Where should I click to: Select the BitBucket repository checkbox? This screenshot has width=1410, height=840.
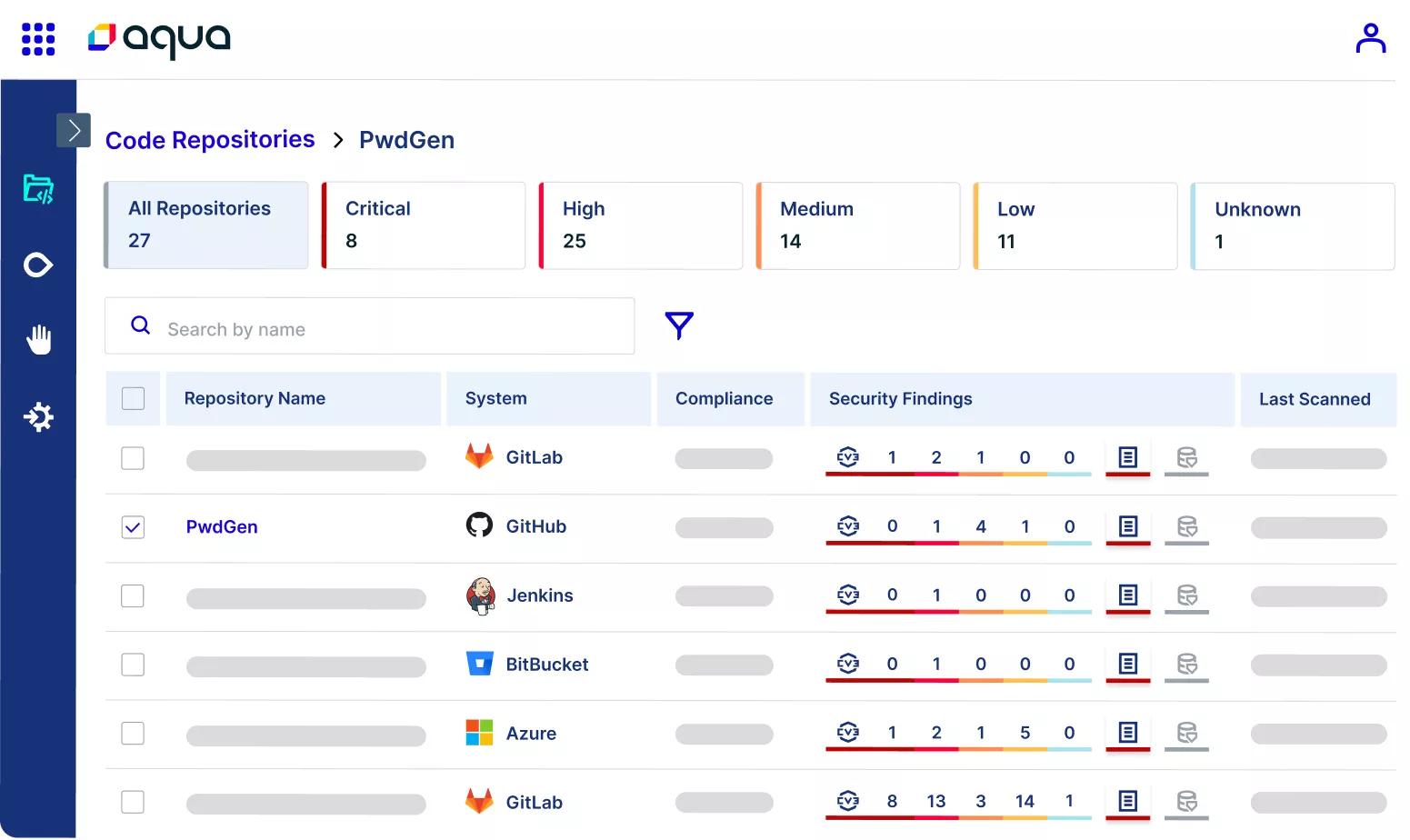133,665
